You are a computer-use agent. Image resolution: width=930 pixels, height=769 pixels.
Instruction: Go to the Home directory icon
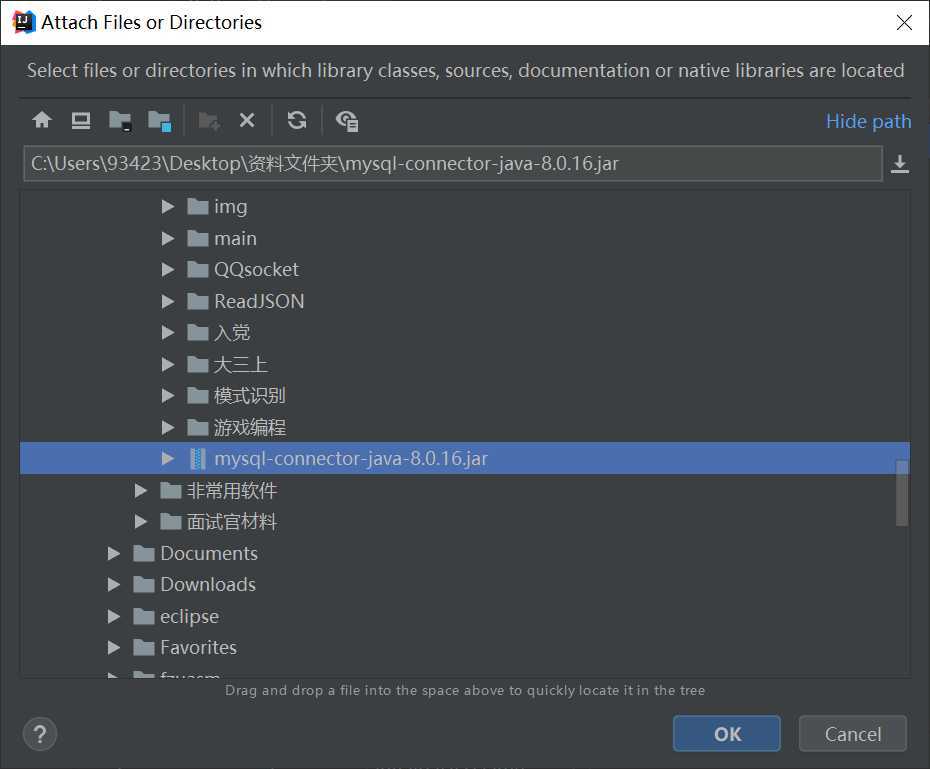[x=42, y=120]
